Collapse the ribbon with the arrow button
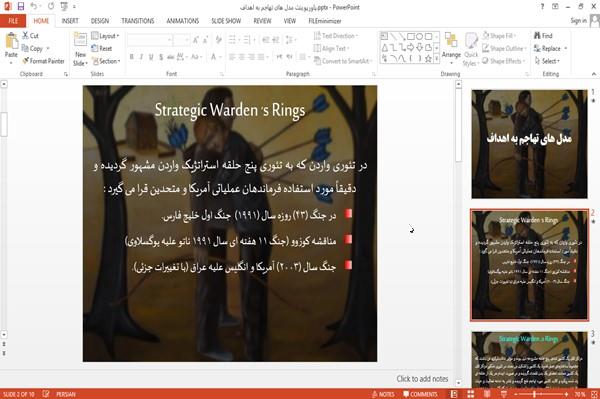 tap(593, 74)
